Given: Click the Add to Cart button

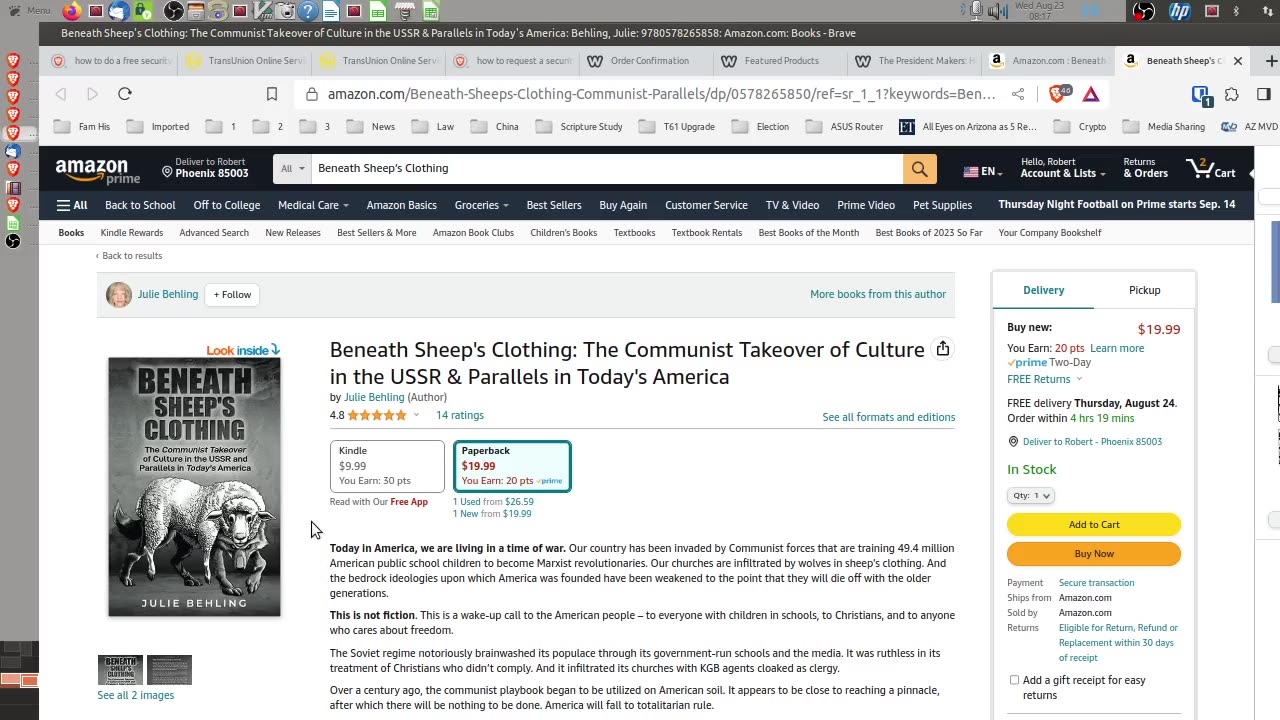Looking at the screenshot, I should click(x=1093, y=525).
